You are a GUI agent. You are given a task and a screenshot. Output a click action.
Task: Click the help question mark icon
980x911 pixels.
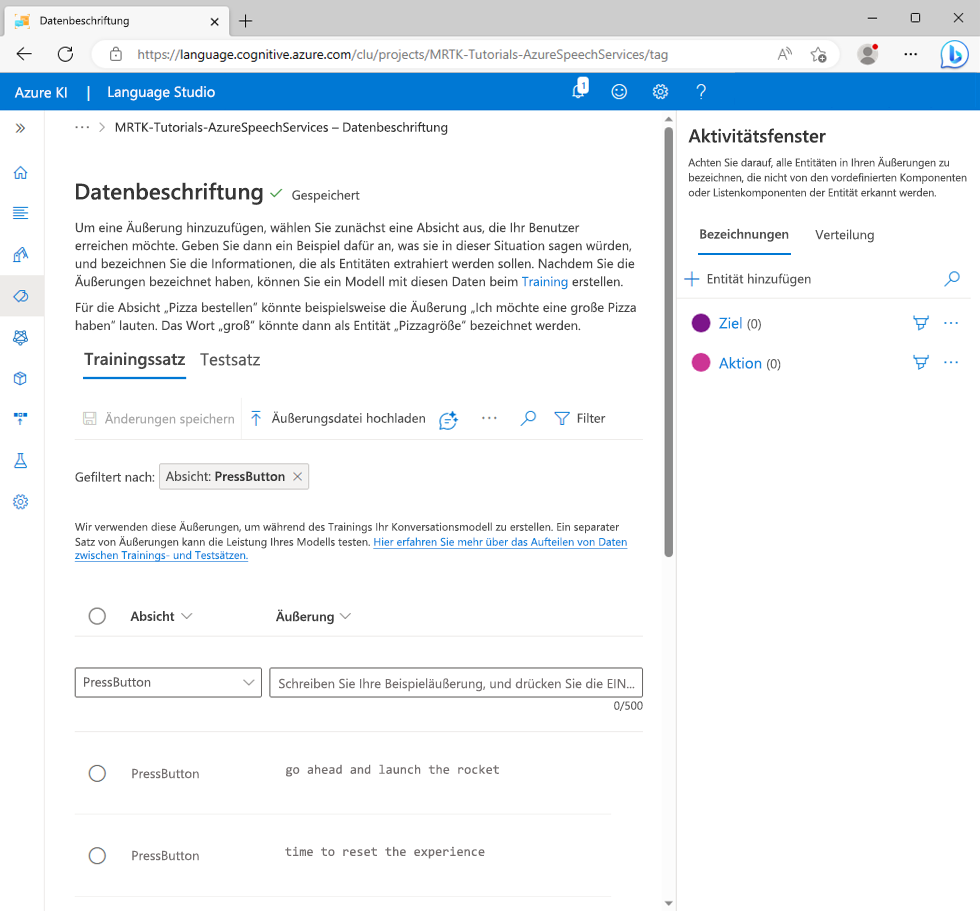(x=701, y=92)
